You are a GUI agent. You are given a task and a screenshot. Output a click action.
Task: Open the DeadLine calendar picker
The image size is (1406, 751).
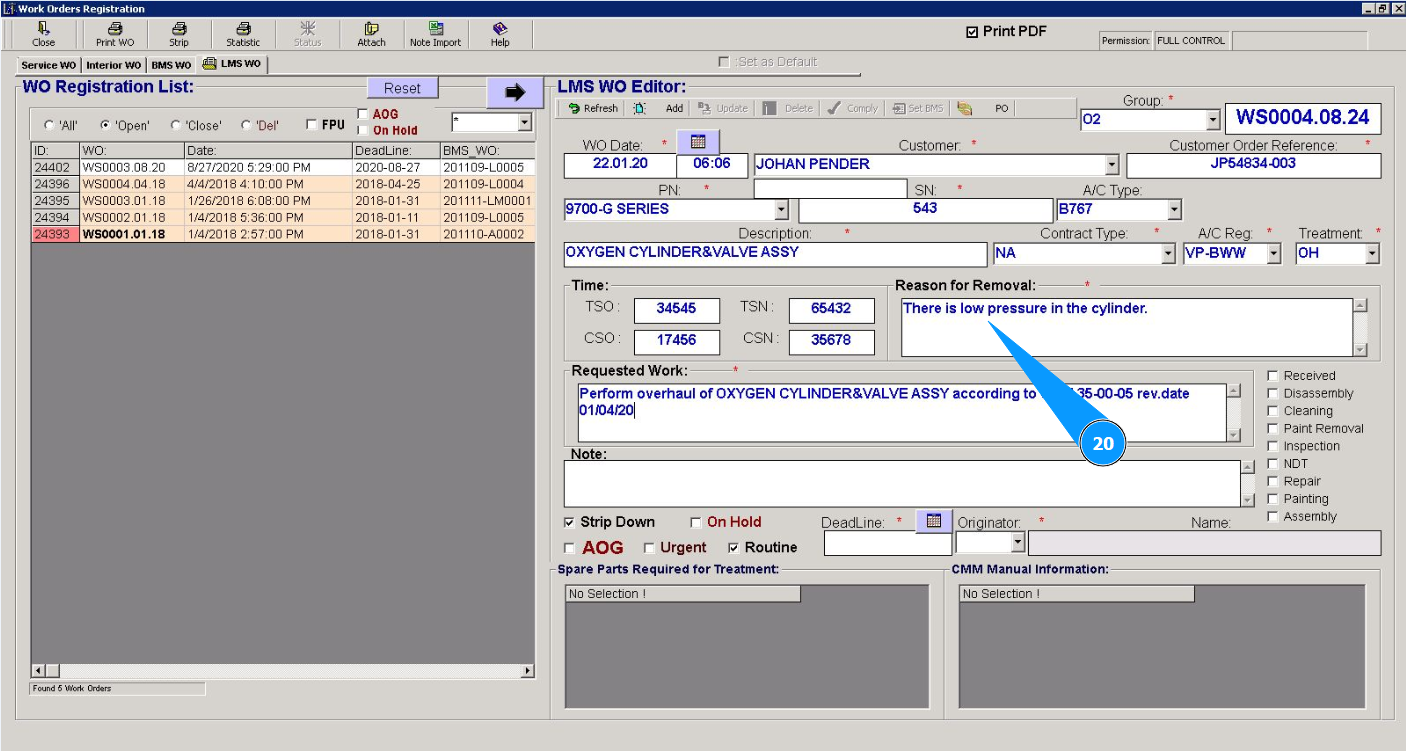point(933,521)
